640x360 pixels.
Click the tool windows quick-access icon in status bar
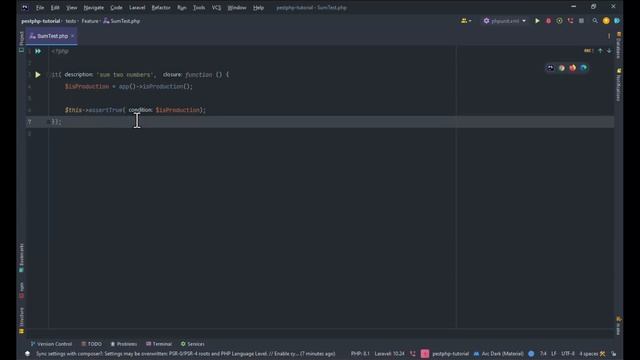(x=27, y=354)
